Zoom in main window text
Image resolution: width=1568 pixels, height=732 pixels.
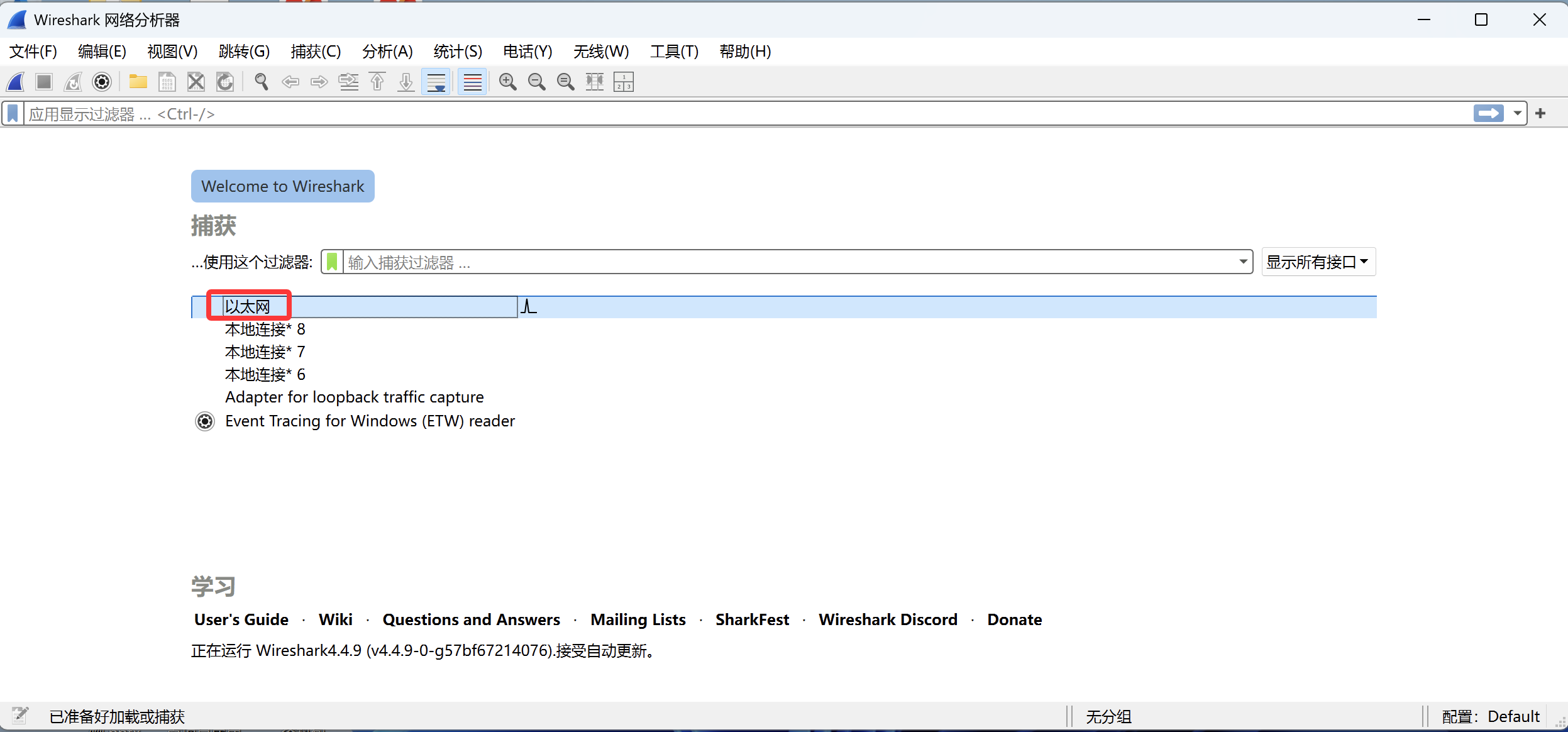pos(507,82)
